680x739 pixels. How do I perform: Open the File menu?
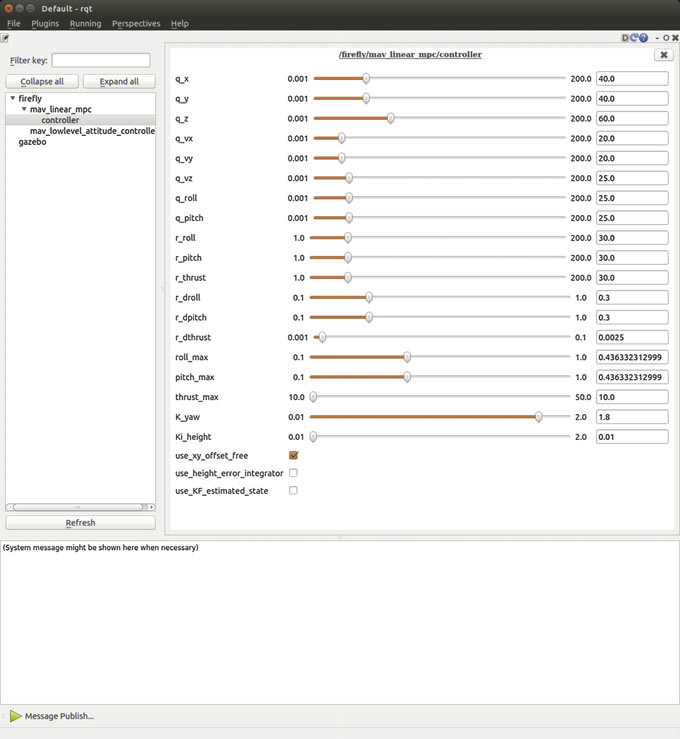(x=14, y=24)
